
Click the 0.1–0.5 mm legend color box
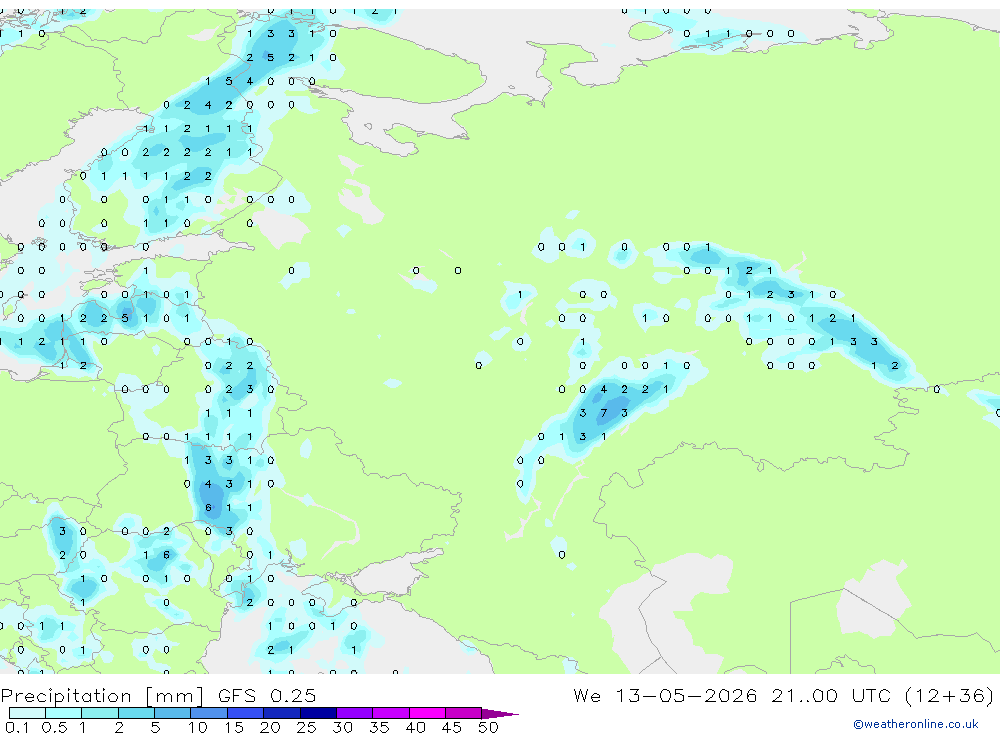tap(27, 713)
